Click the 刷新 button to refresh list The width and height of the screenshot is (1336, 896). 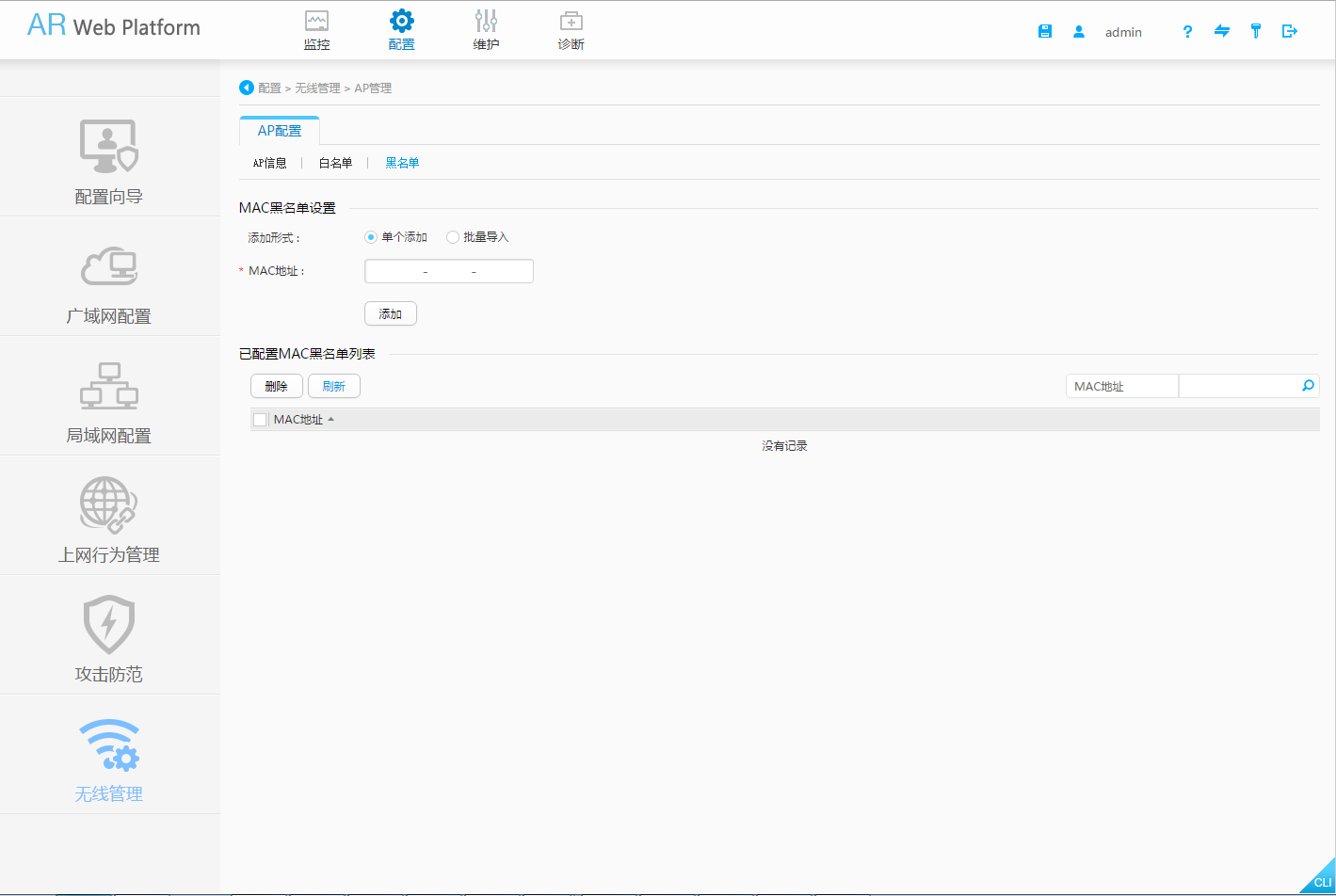(x=333, y=385)
